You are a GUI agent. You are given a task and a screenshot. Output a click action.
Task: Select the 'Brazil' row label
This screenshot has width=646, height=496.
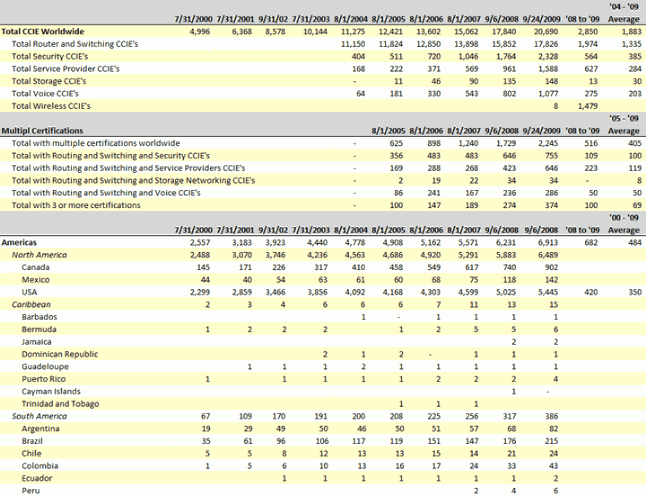32,440
